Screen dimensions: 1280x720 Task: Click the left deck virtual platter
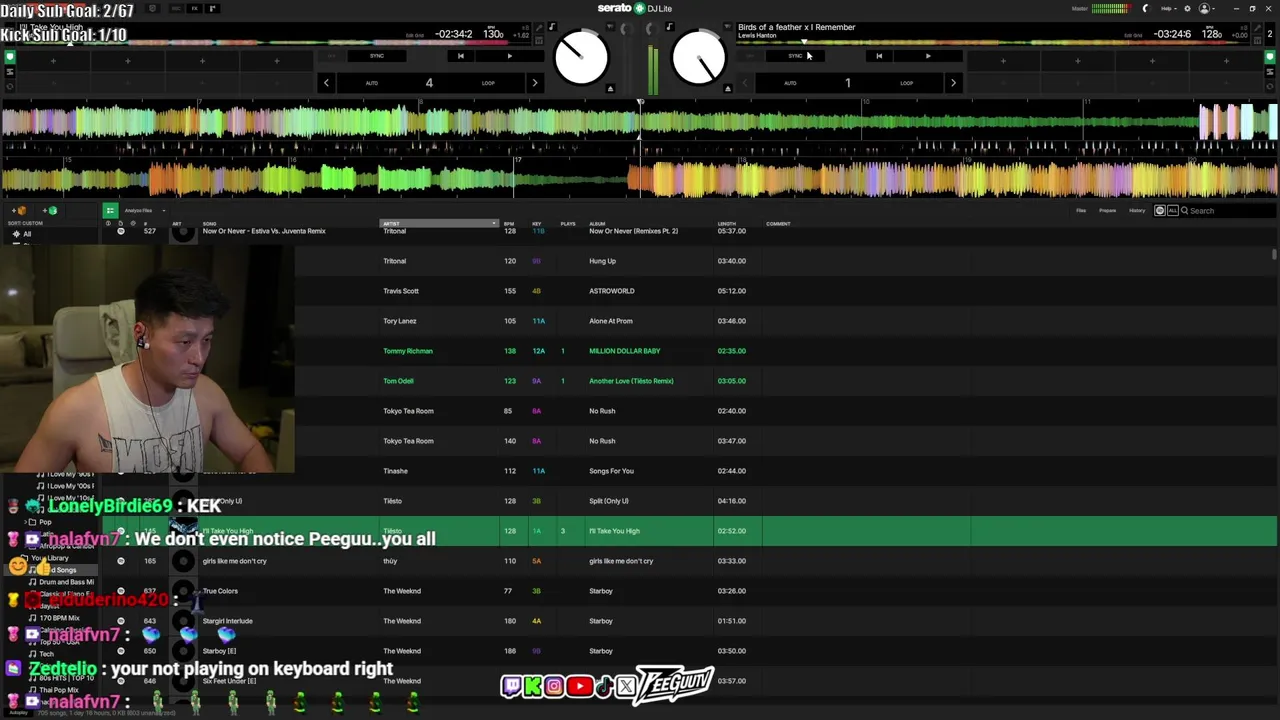click(581, 57)
